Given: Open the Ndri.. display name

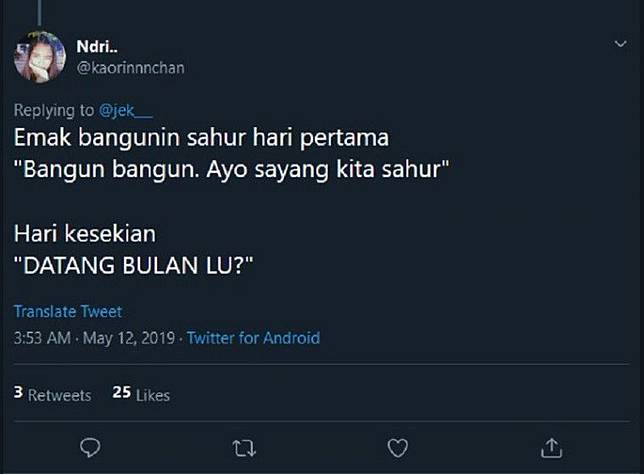Looking at the screenshot, I should (x=95, y=46).
